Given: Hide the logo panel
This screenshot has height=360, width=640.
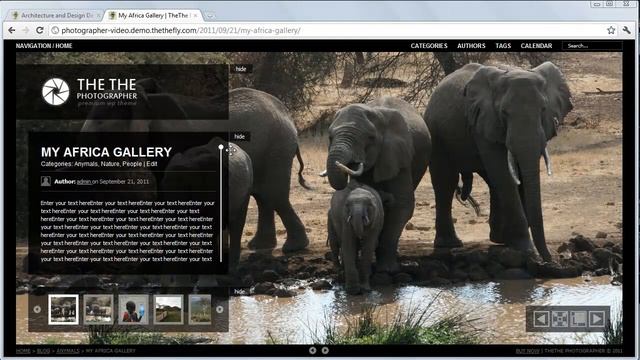Looking at the screenshot, I should 241,69.
